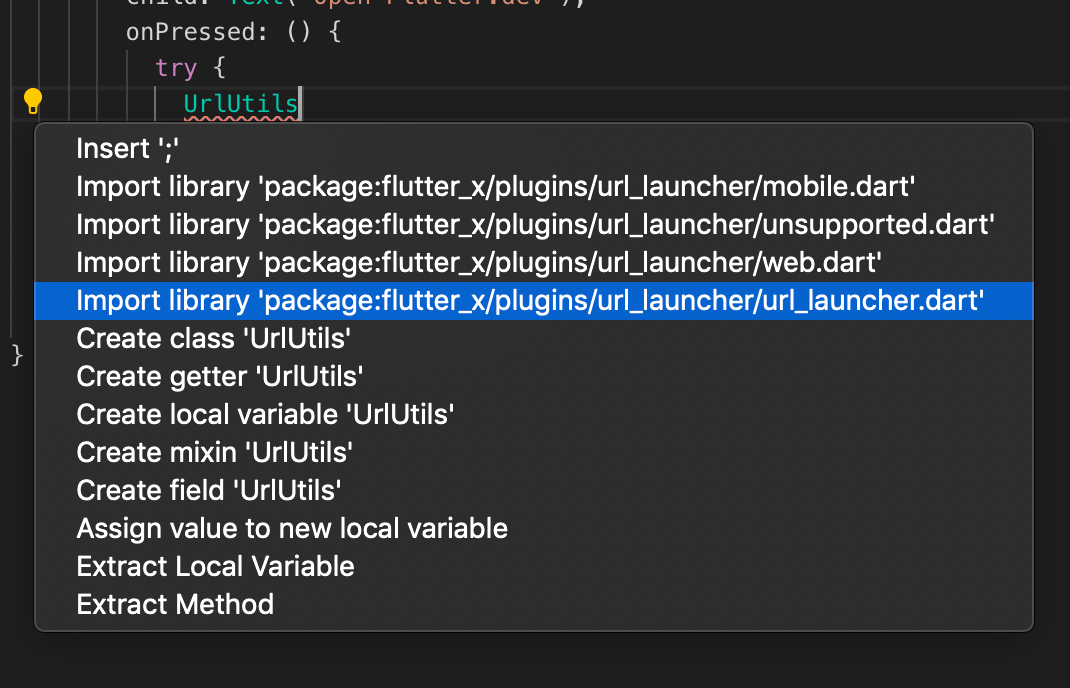Screen dimensions: 1070x688
Task: Click the opening brace after 'try'
Action: tap(219, 68)
